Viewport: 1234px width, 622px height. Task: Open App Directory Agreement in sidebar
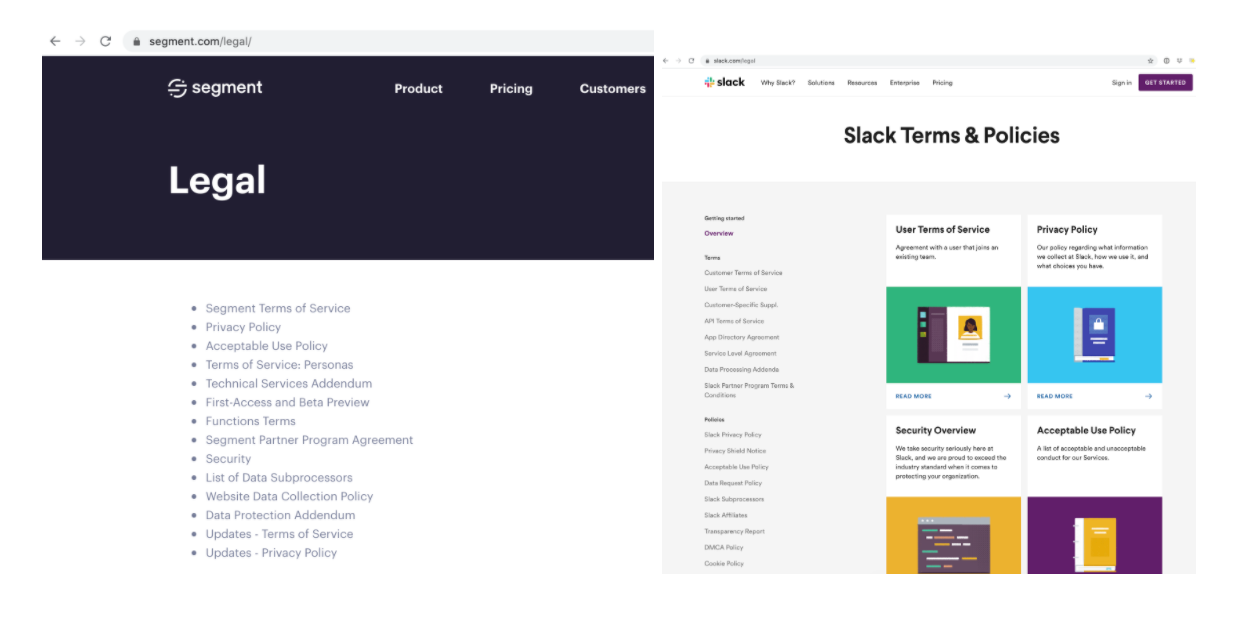point(742,337)
